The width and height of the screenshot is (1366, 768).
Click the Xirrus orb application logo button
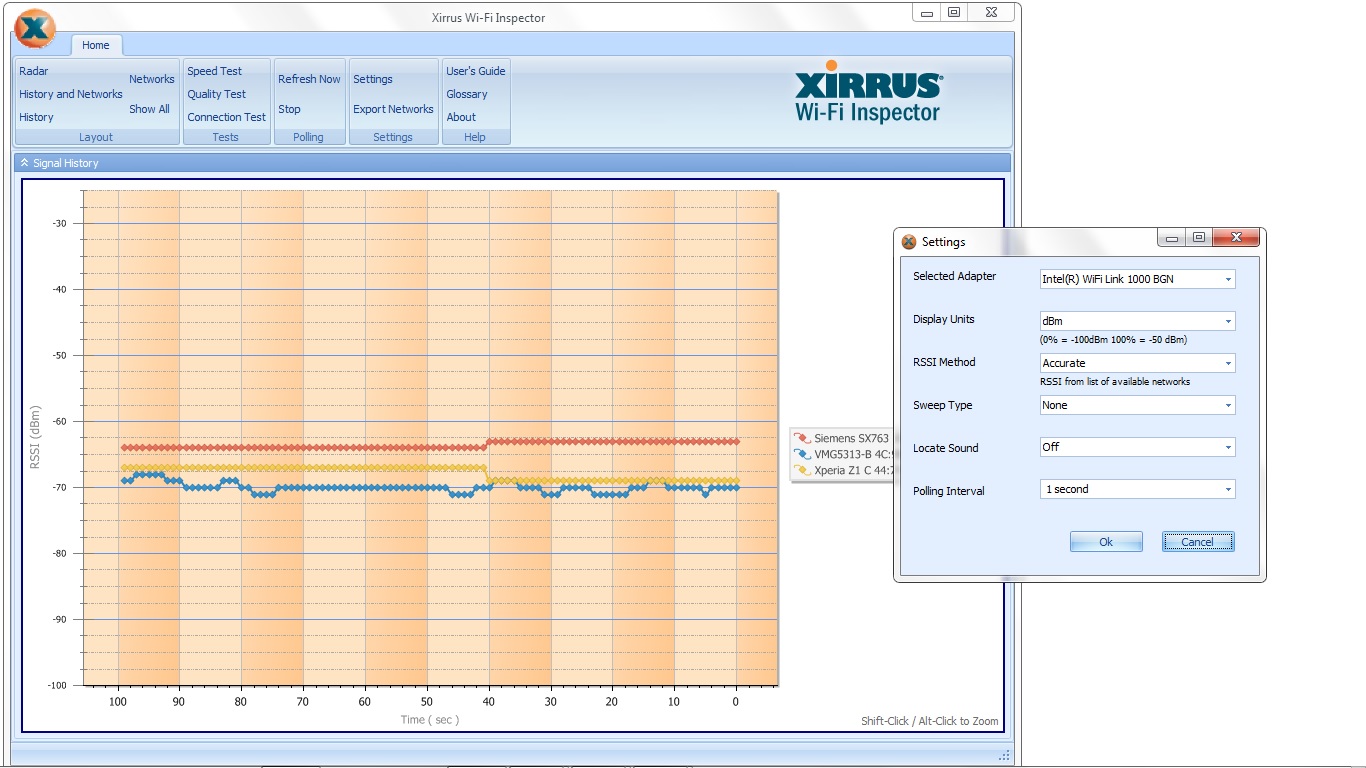(35, 28)
